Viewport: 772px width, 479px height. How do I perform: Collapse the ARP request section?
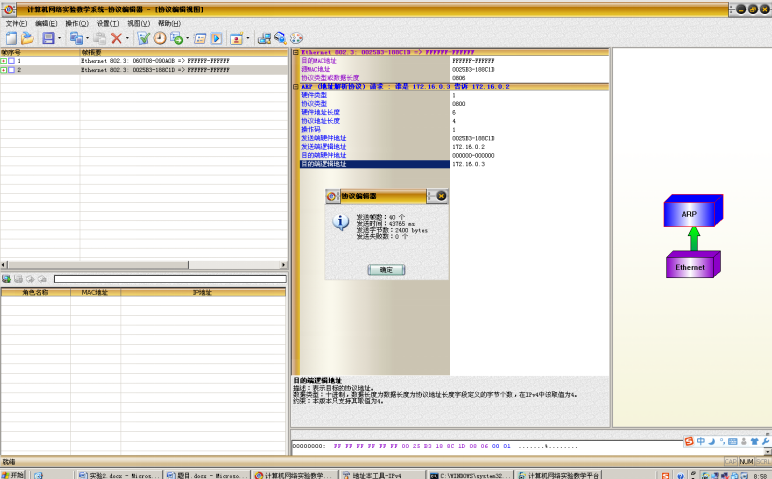(296, 87)
